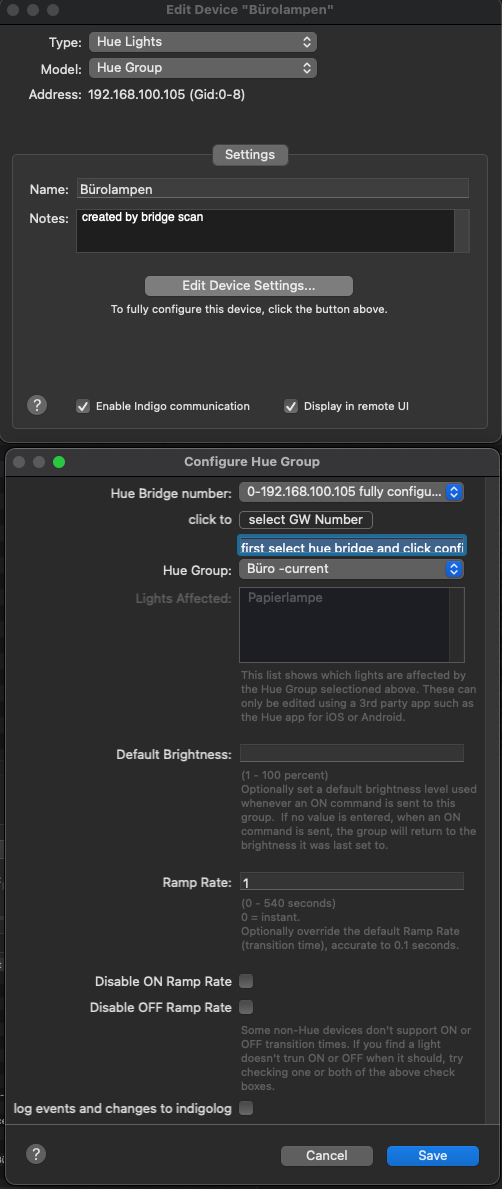This screenshot has width=502, height=1189.
Task: Open the Type dropdown showing Hue Lights
Action: click(x=202, y=42)
